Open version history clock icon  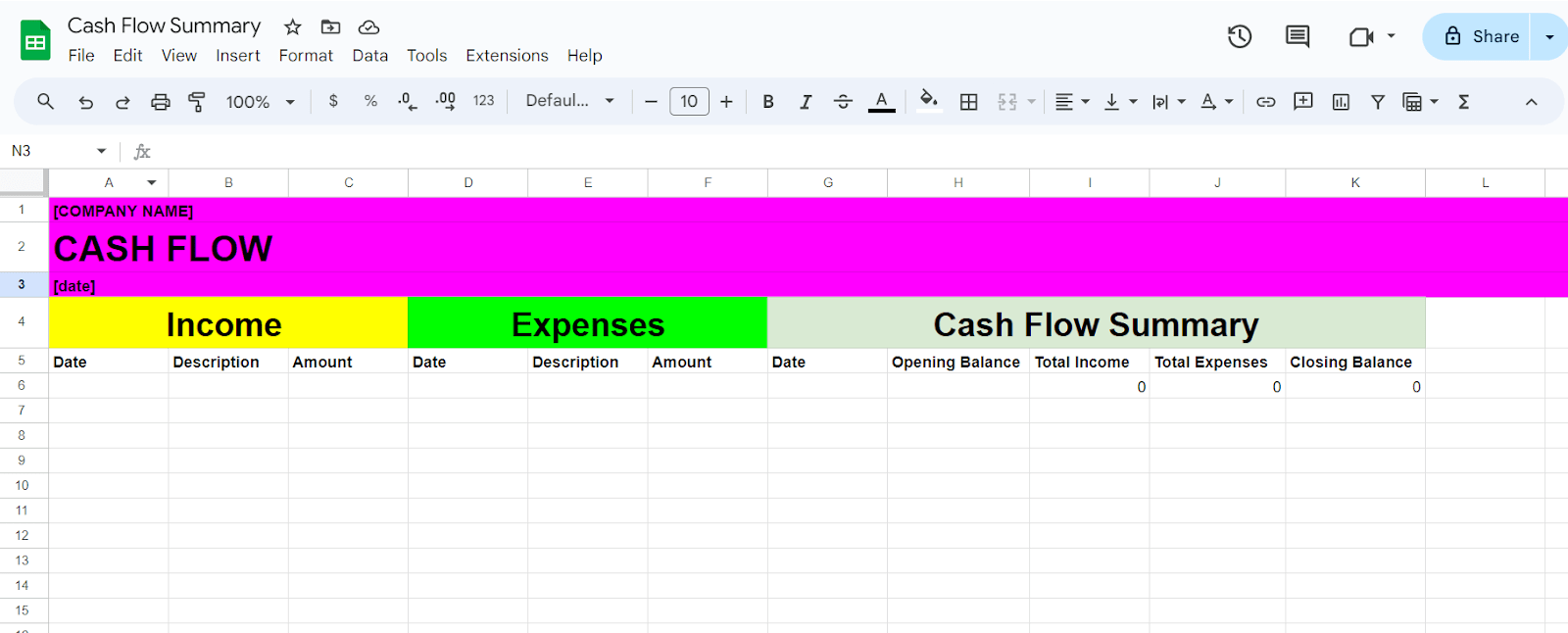(x=1240, y=37)
